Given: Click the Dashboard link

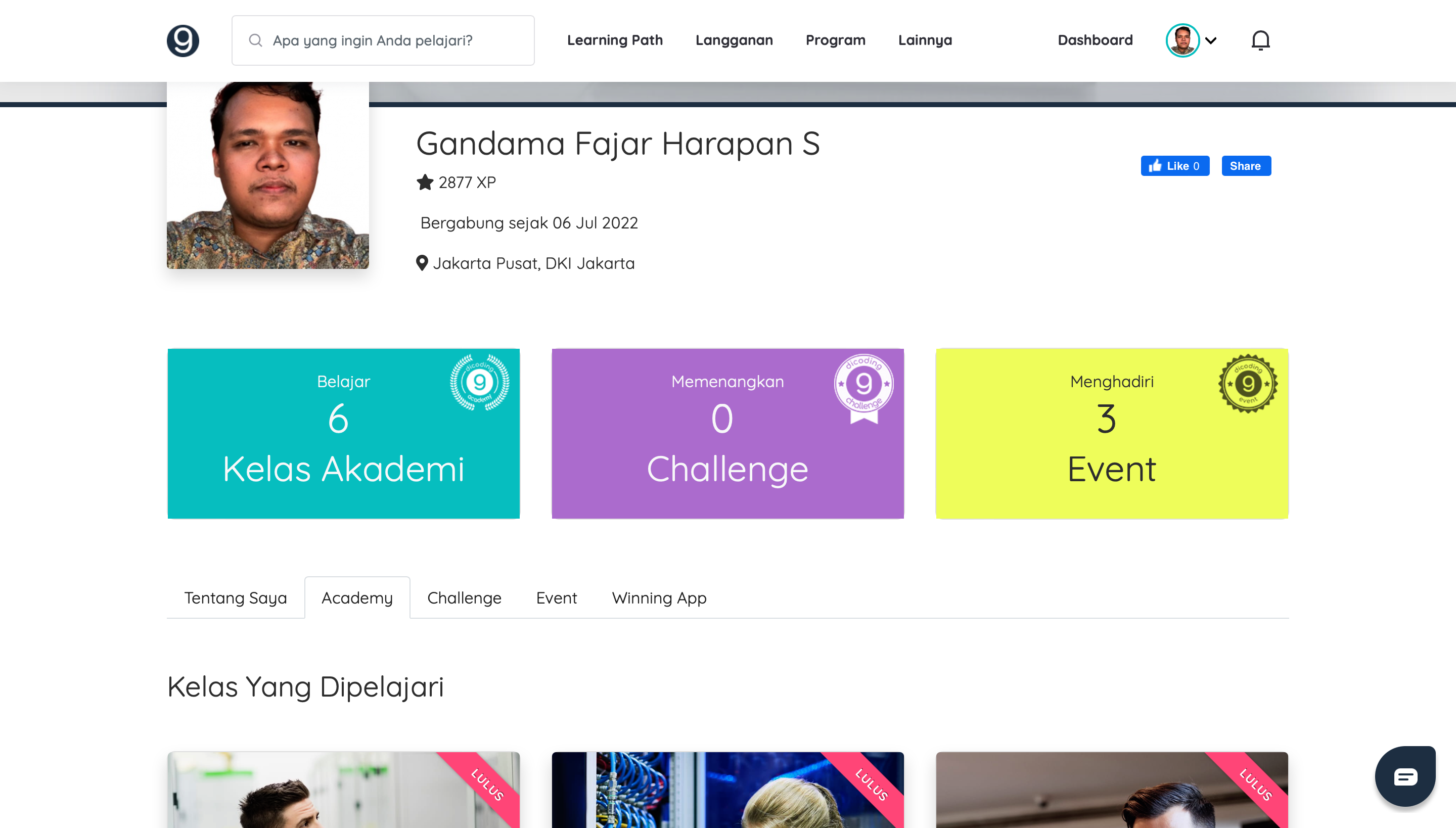Looking at the screenshot, I should point(1094,40).
